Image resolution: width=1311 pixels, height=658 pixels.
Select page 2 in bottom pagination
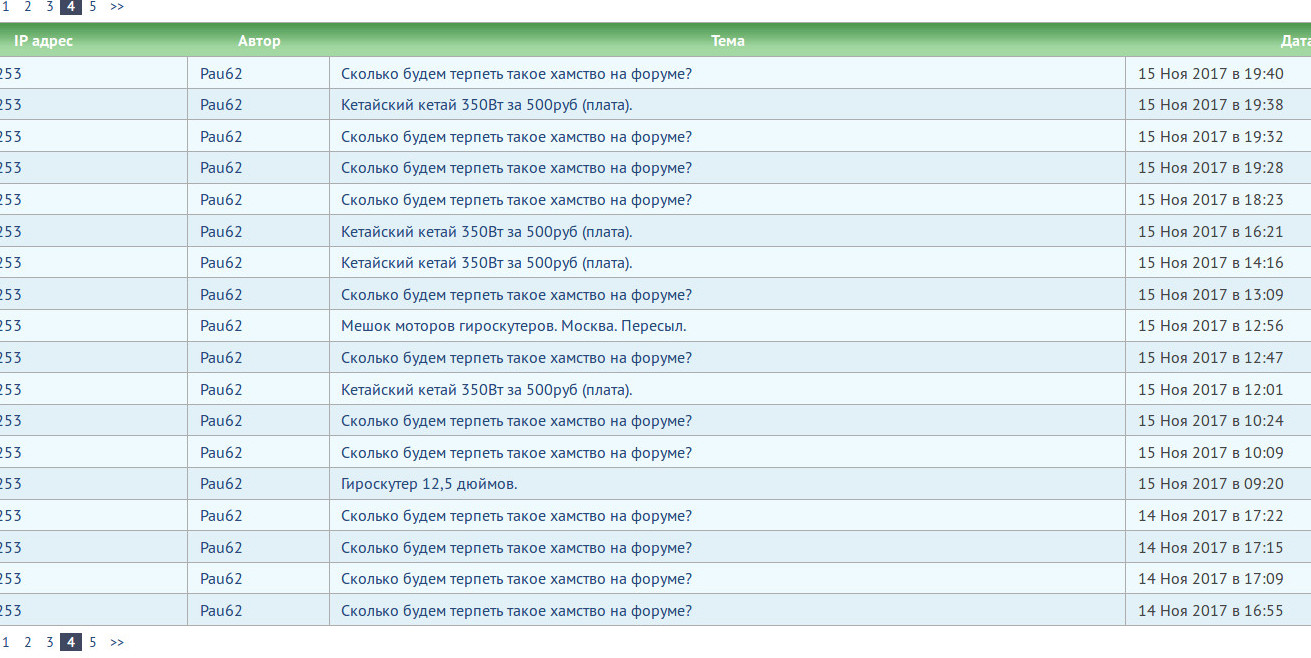27,642
